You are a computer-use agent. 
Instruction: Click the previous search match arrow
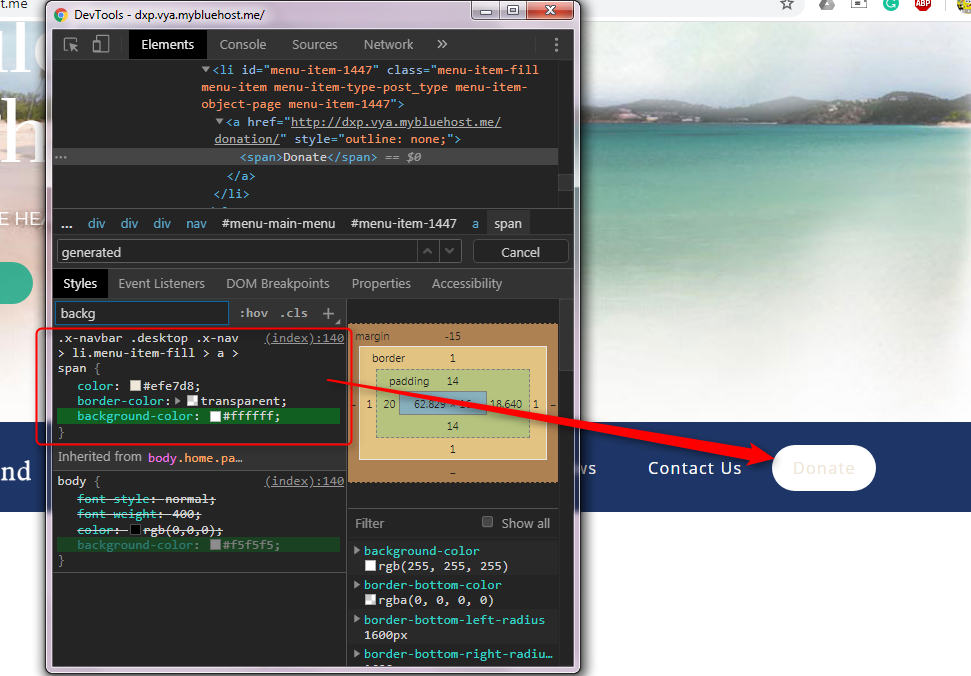[428, 252]
